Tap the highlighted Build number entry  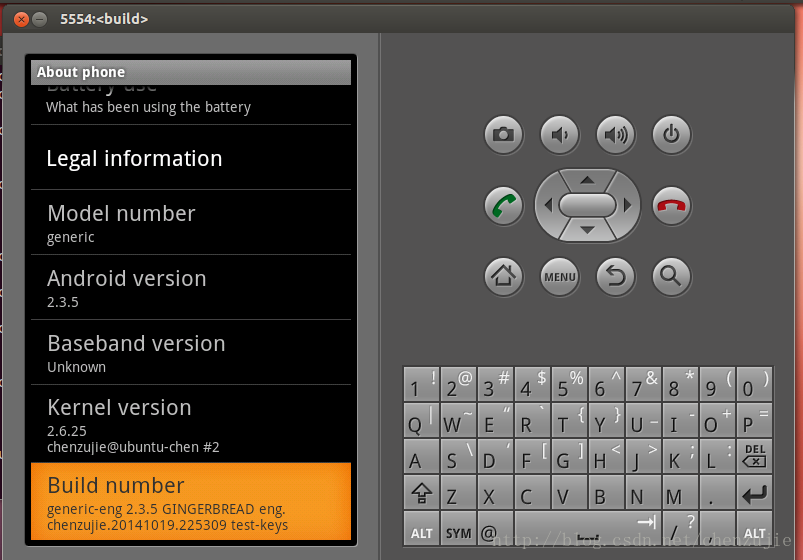click(191, 502)
